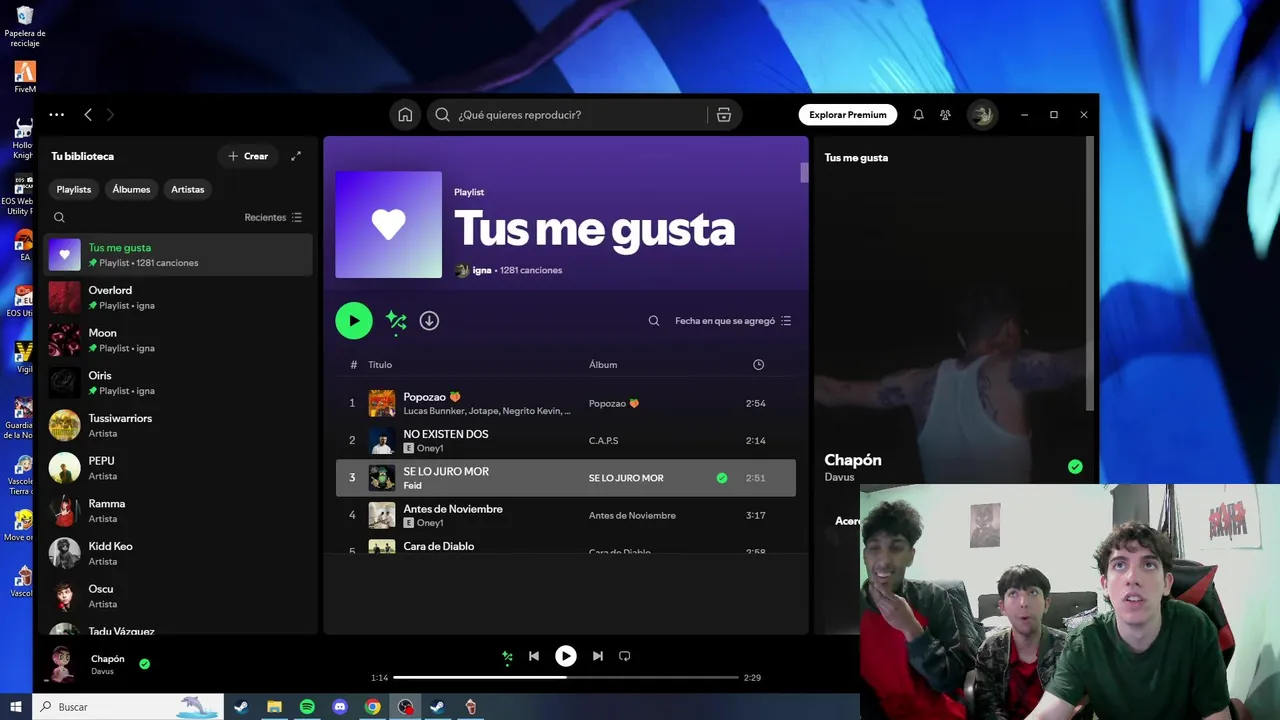Open Papelera de reciclaje desktop icon
The height and width of the screenshot is (720, 1280).
24,26
